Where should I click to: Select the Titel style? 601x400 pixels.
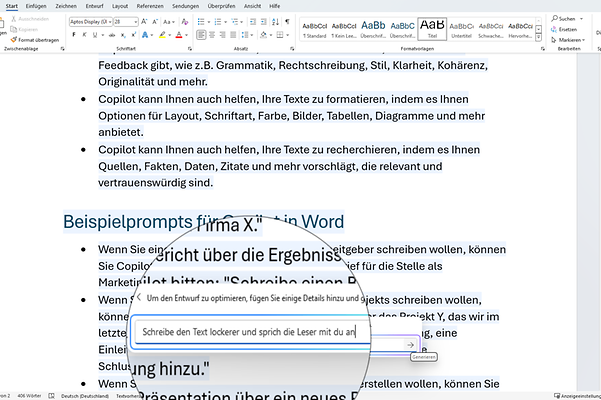[431, 27]
